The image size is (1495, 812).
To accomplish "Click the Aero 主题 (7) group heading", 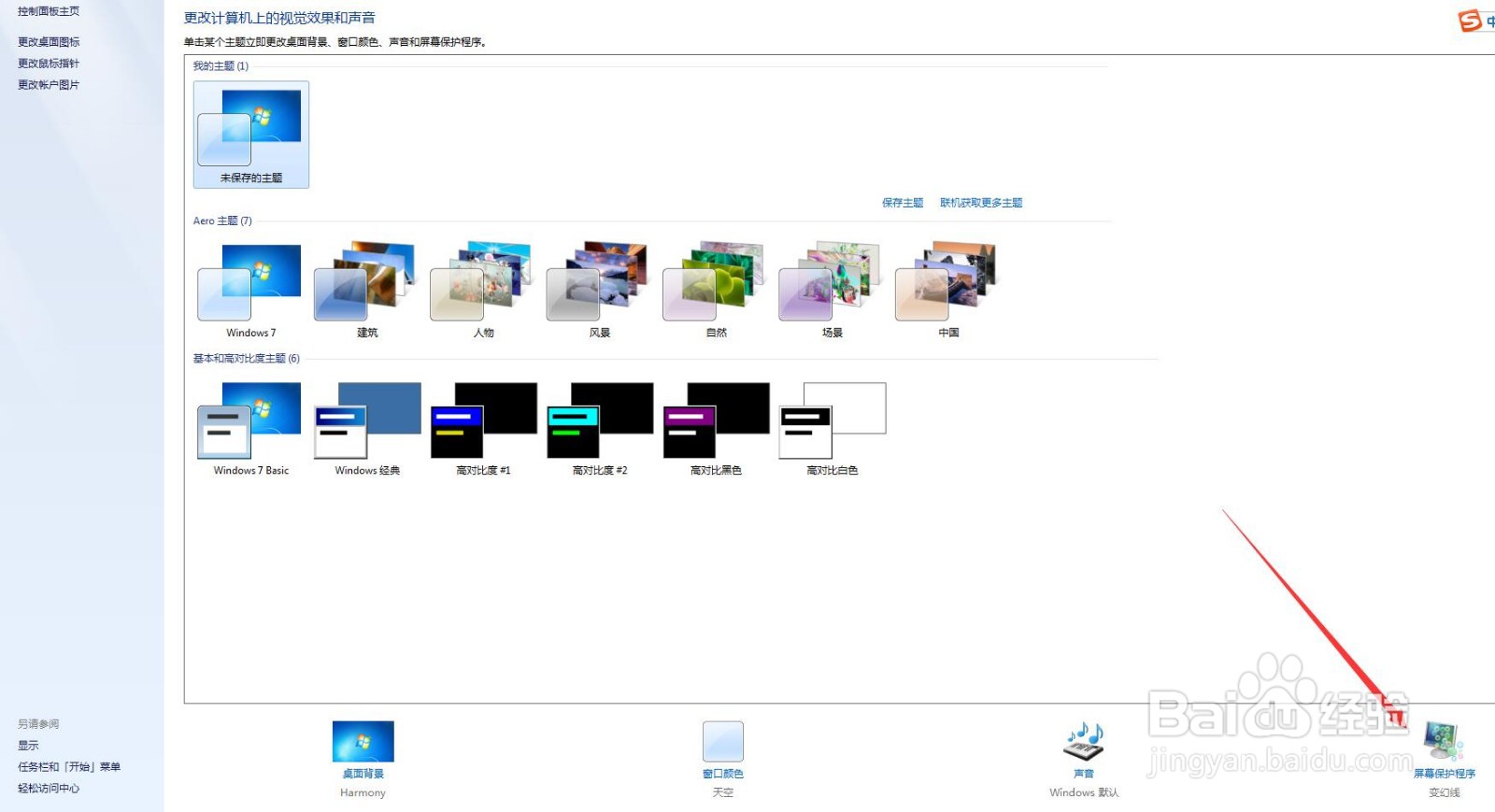I will coord(222,221).
